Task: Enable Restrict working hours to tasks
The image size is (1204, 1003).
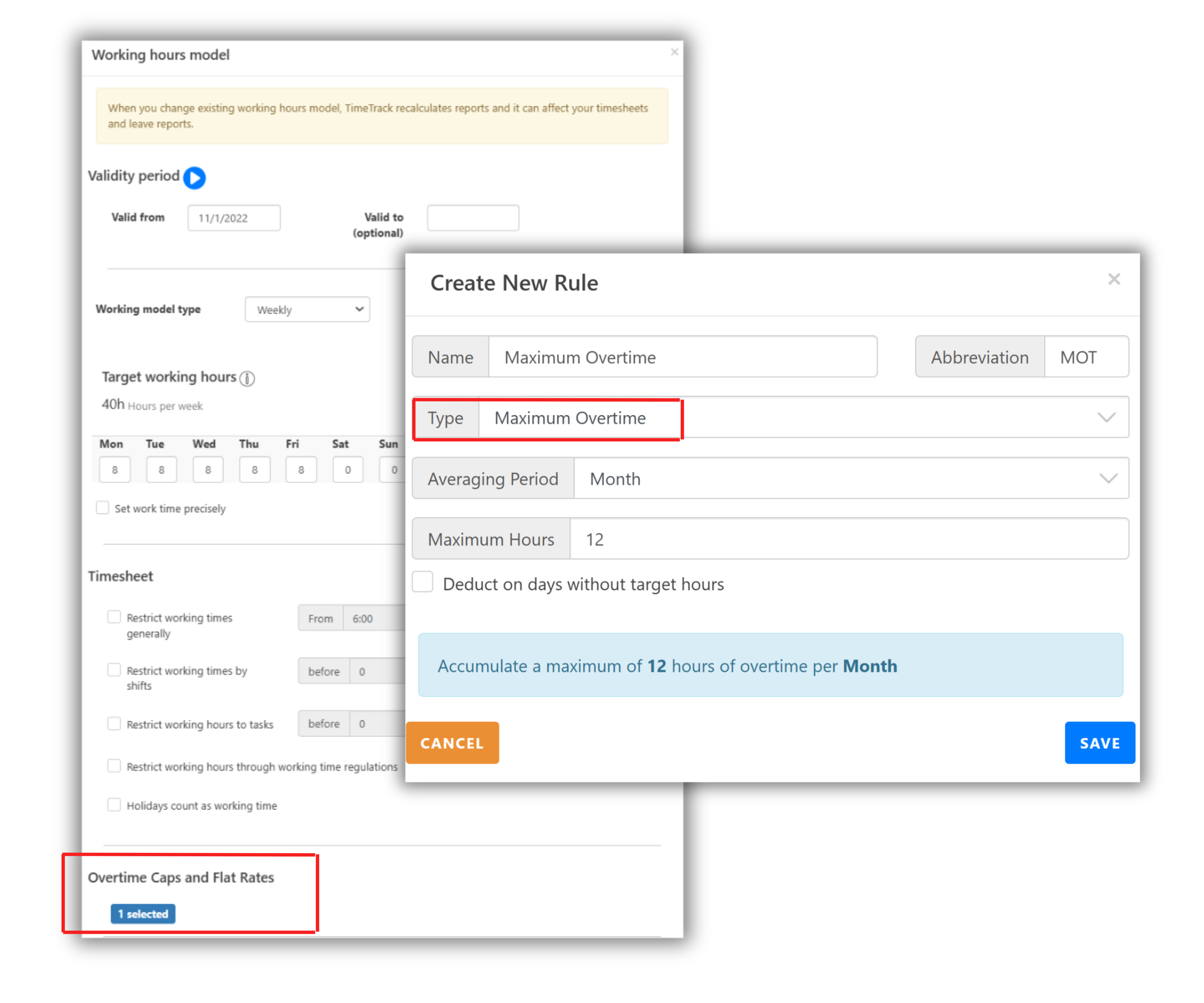Action: [114, 723]
